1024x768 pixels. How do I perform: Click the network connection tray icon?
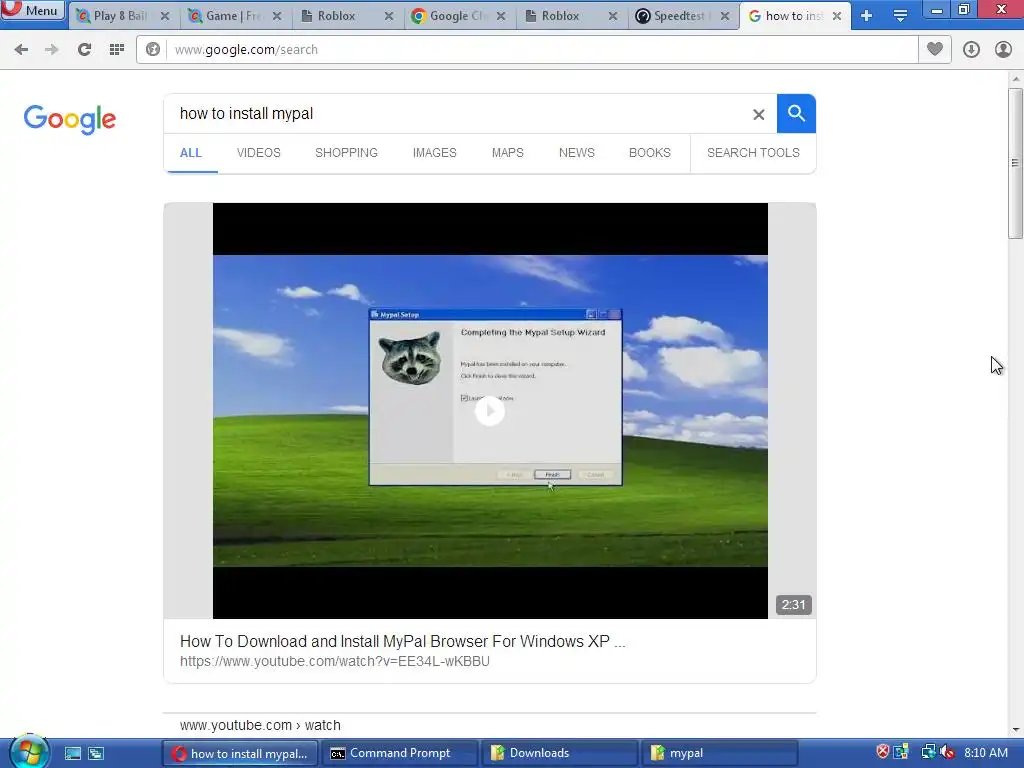click(928, 752)
